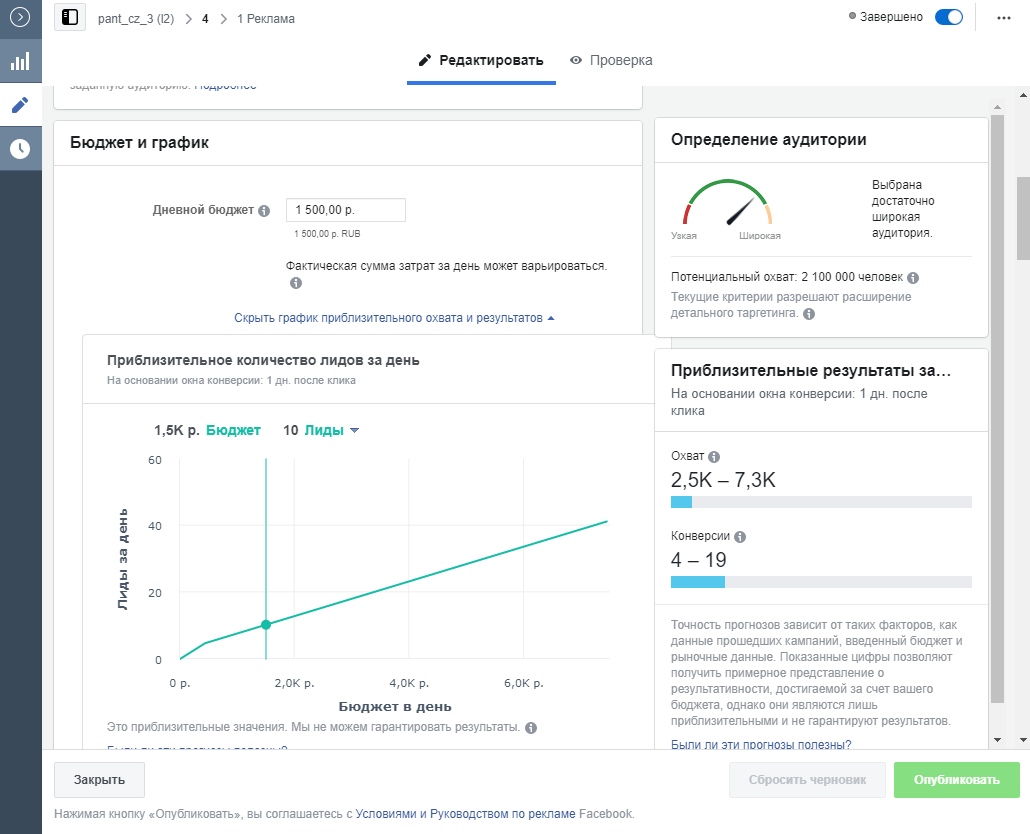Click info icon after guarantee results disclaimer
This screenshot has height=834, width=1030.
pos(531,728)
